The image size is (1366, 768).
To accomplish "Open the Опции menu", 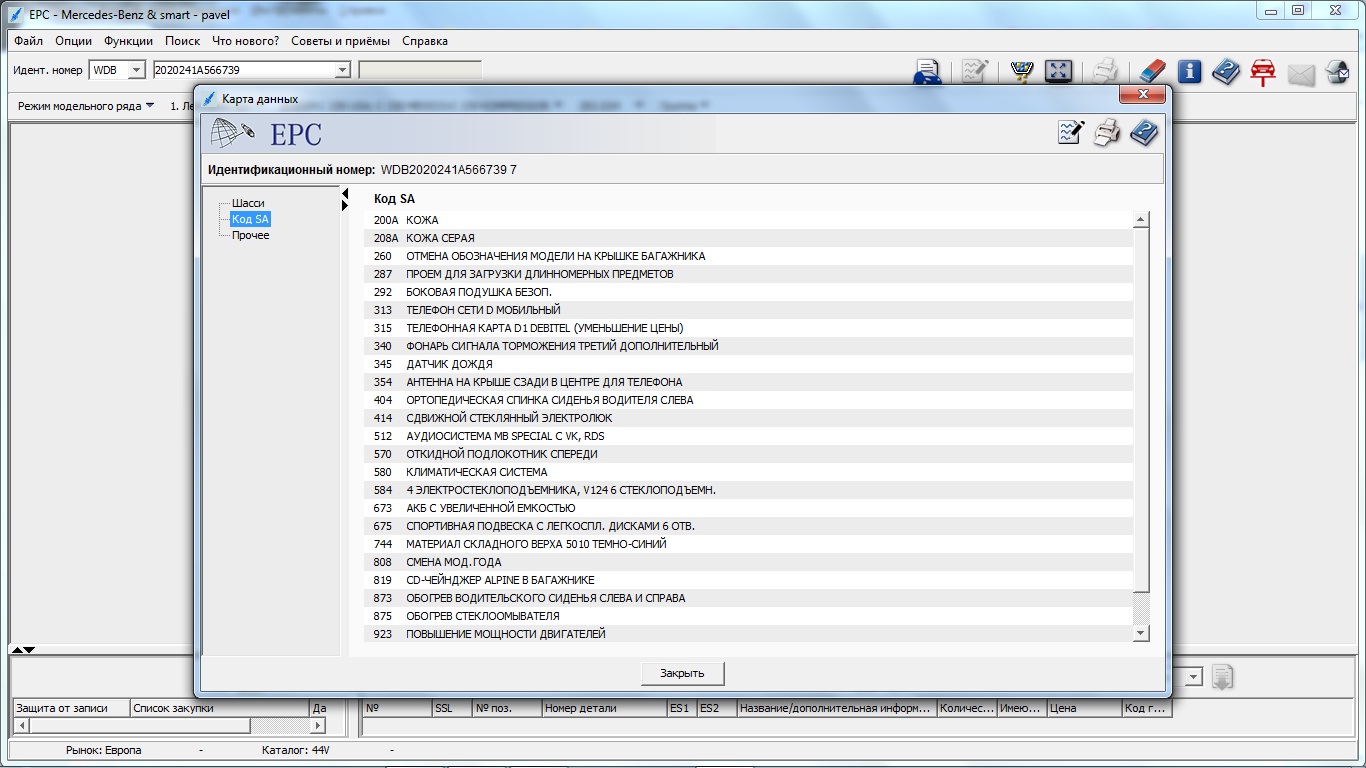I will [73, 41].
